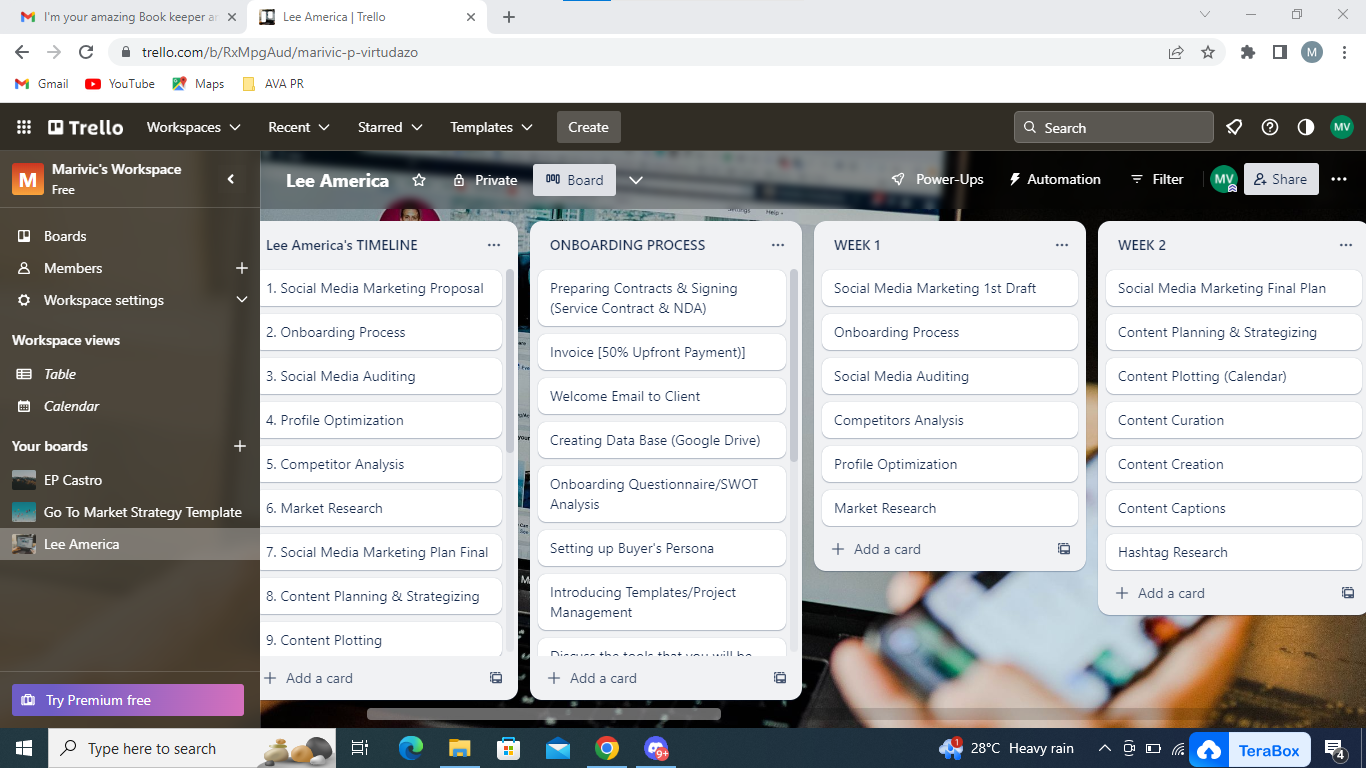
Task: Bookmark this tab with the star icon
Action: (1208, 52)
